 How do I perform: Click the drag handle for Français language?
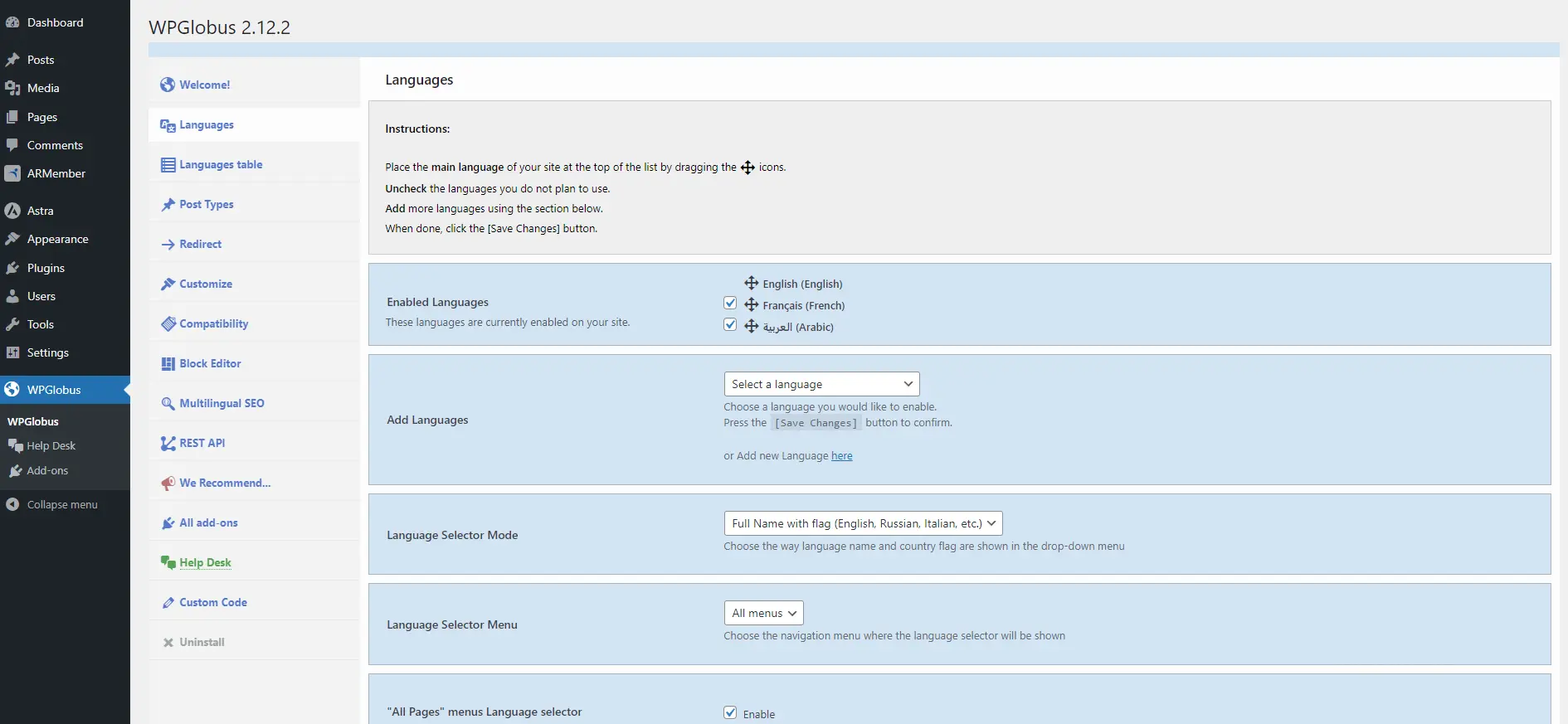[751, 304]
